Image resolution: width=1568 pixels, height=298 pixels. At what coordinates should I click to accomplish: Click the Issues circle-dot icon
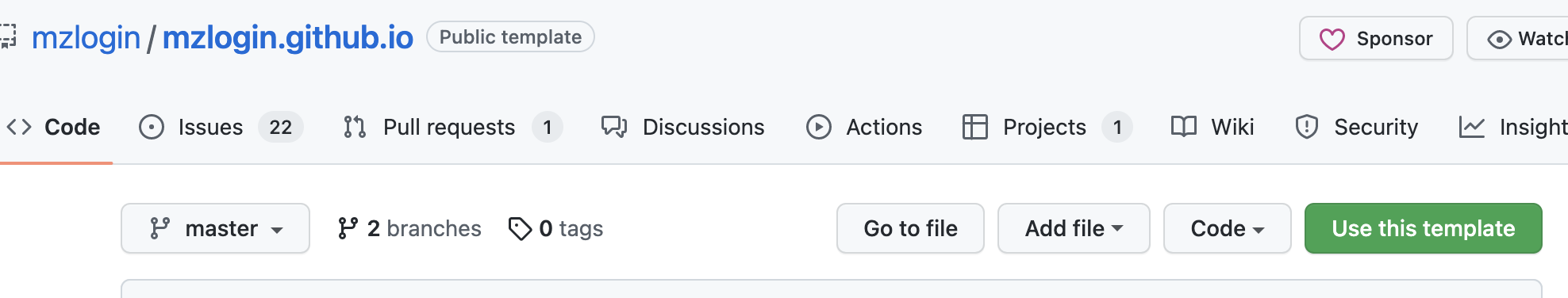(x=151, y=127)
